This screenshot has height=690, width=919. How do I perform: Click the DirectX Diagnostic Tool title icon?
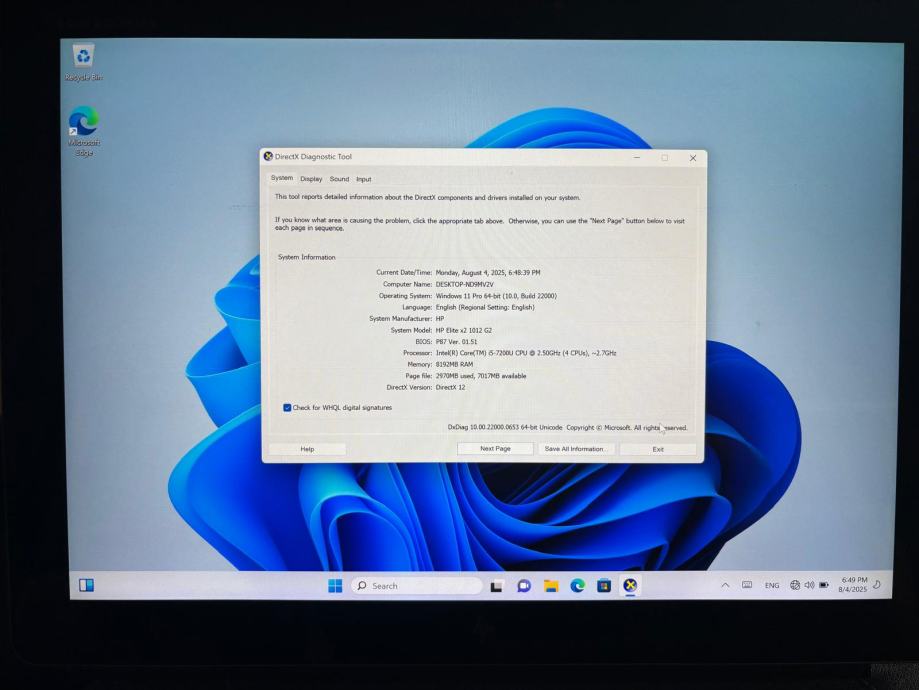(268, 156)
